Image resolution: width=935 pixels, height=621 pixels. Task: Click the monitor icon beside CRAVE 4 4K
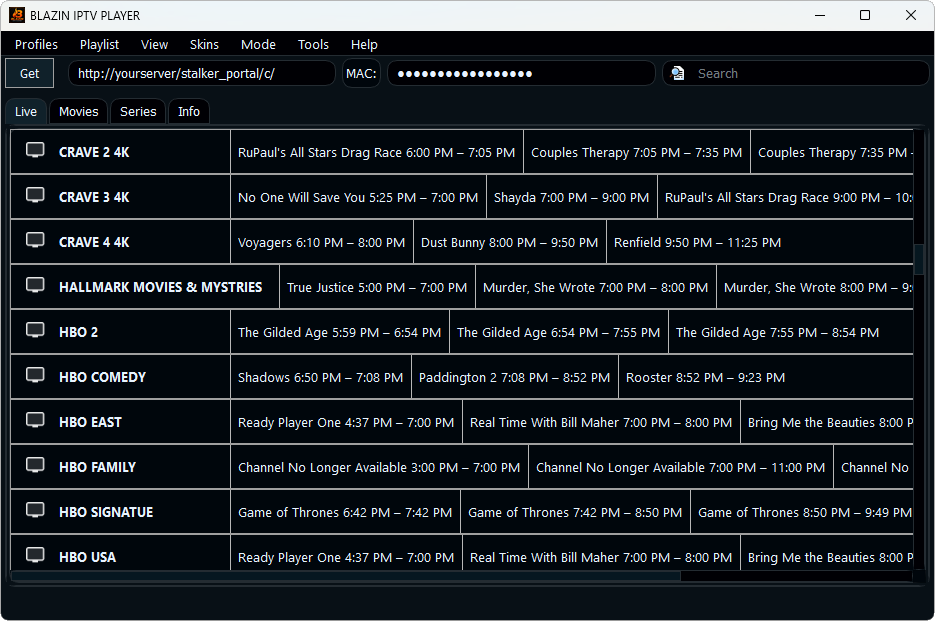tap(35, 240)
